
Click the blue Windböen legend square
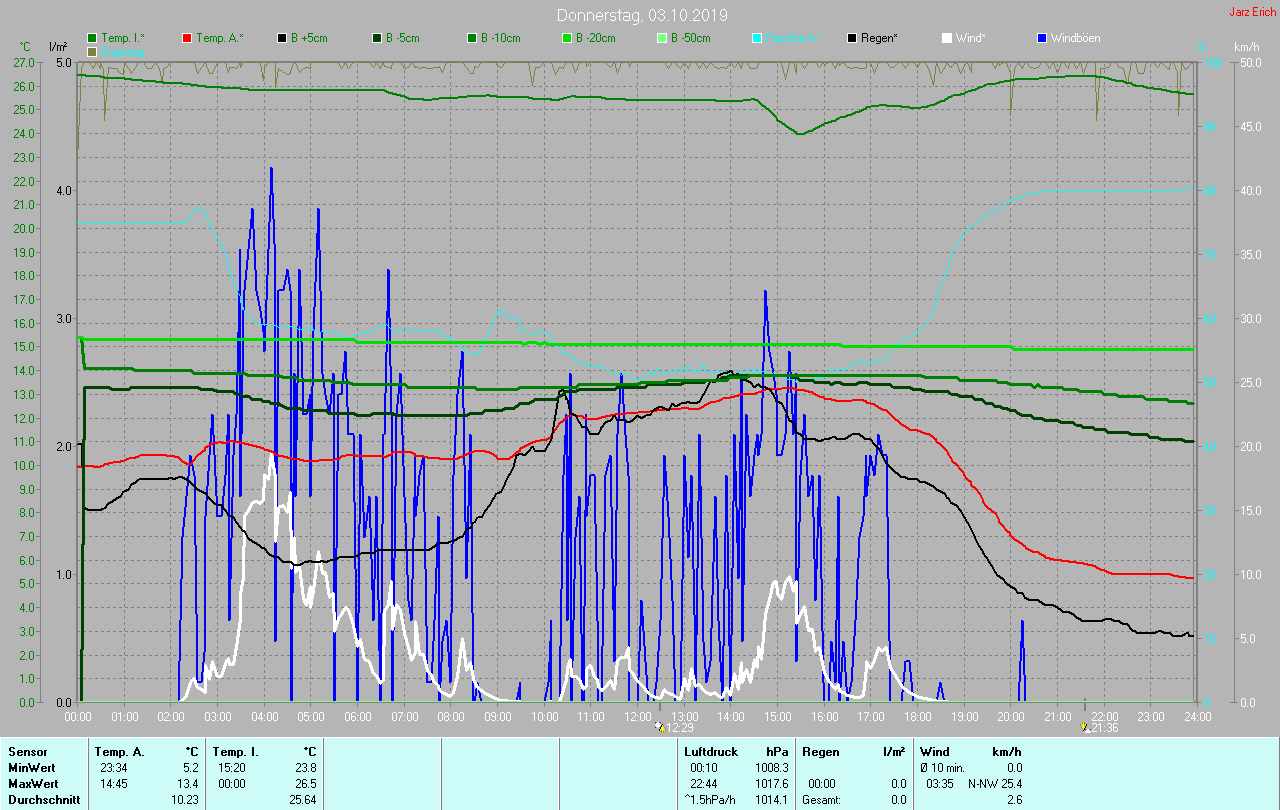tap(1042, 38)
